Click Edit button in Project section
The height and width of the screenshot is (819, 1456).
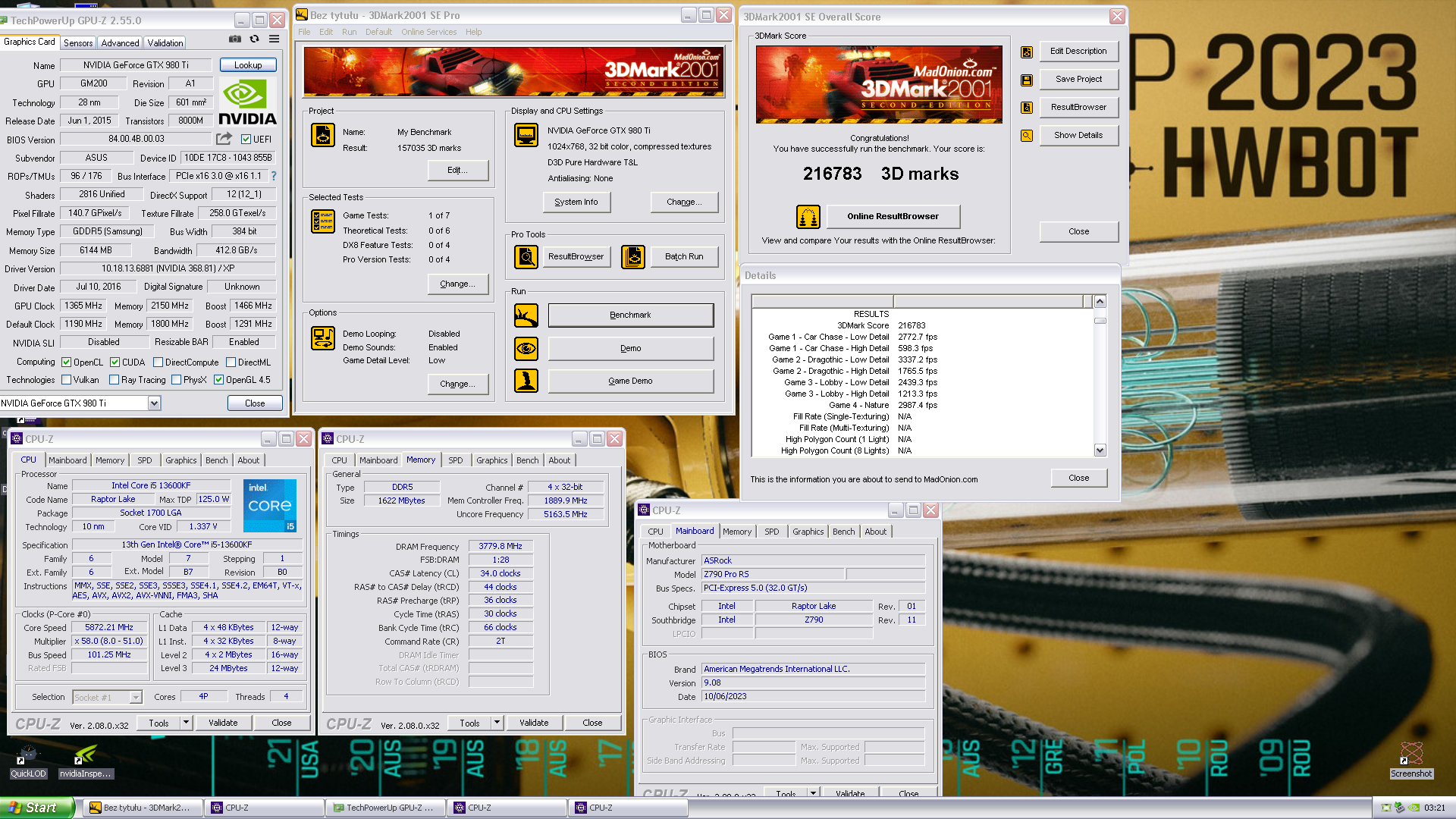[457, 171]
